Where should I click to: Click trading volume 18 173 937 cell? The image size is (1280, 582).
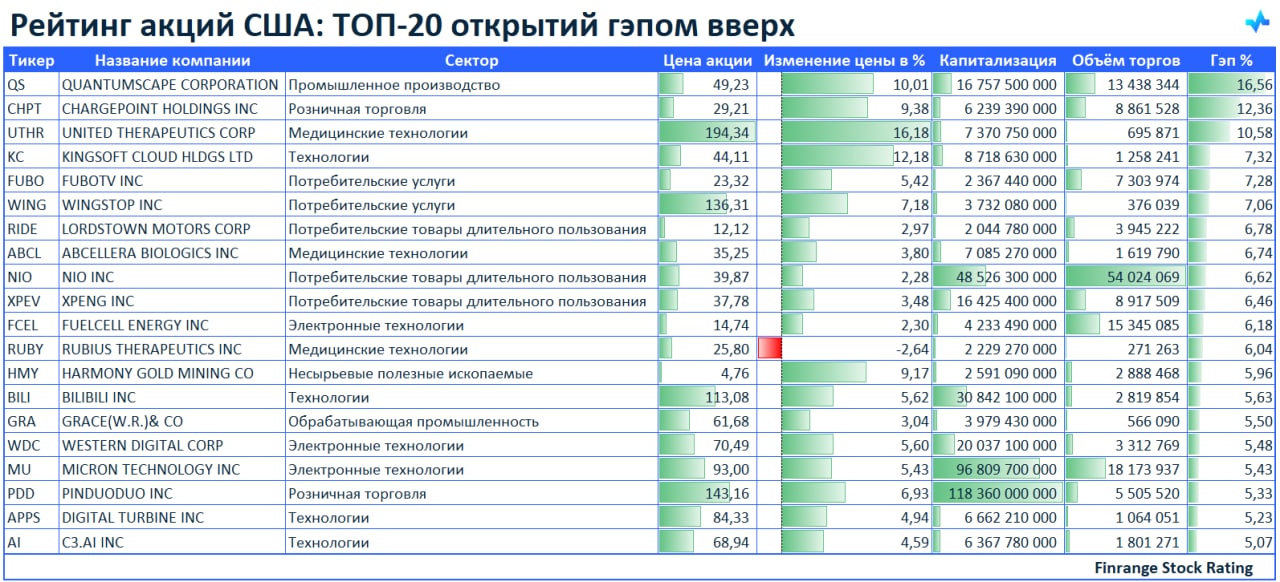[x=1125, y=469]
